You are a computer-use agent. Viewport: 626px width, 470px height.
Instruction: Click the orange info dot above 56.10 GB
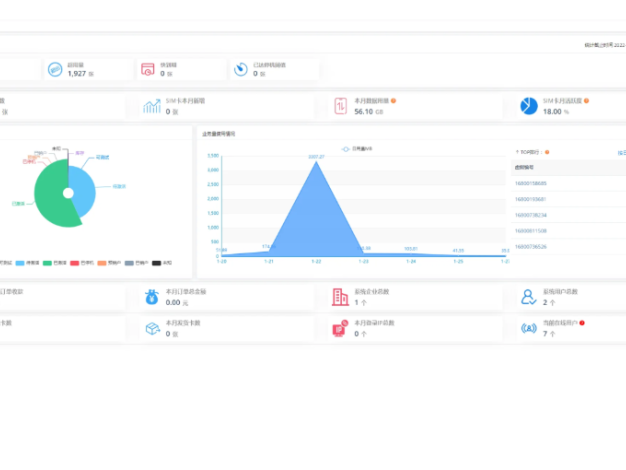[394, 101]
